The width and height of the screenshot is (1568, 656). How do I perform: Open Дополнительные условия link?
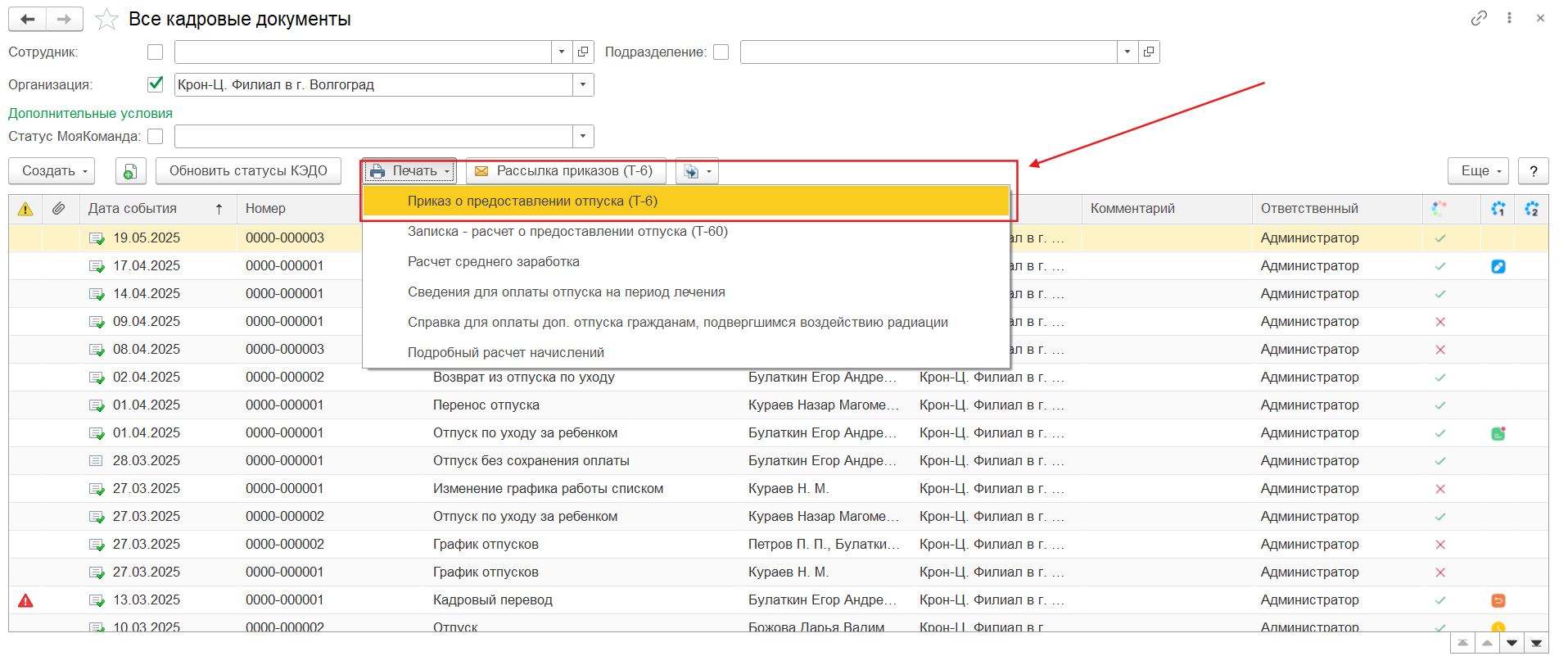point(90,113)
